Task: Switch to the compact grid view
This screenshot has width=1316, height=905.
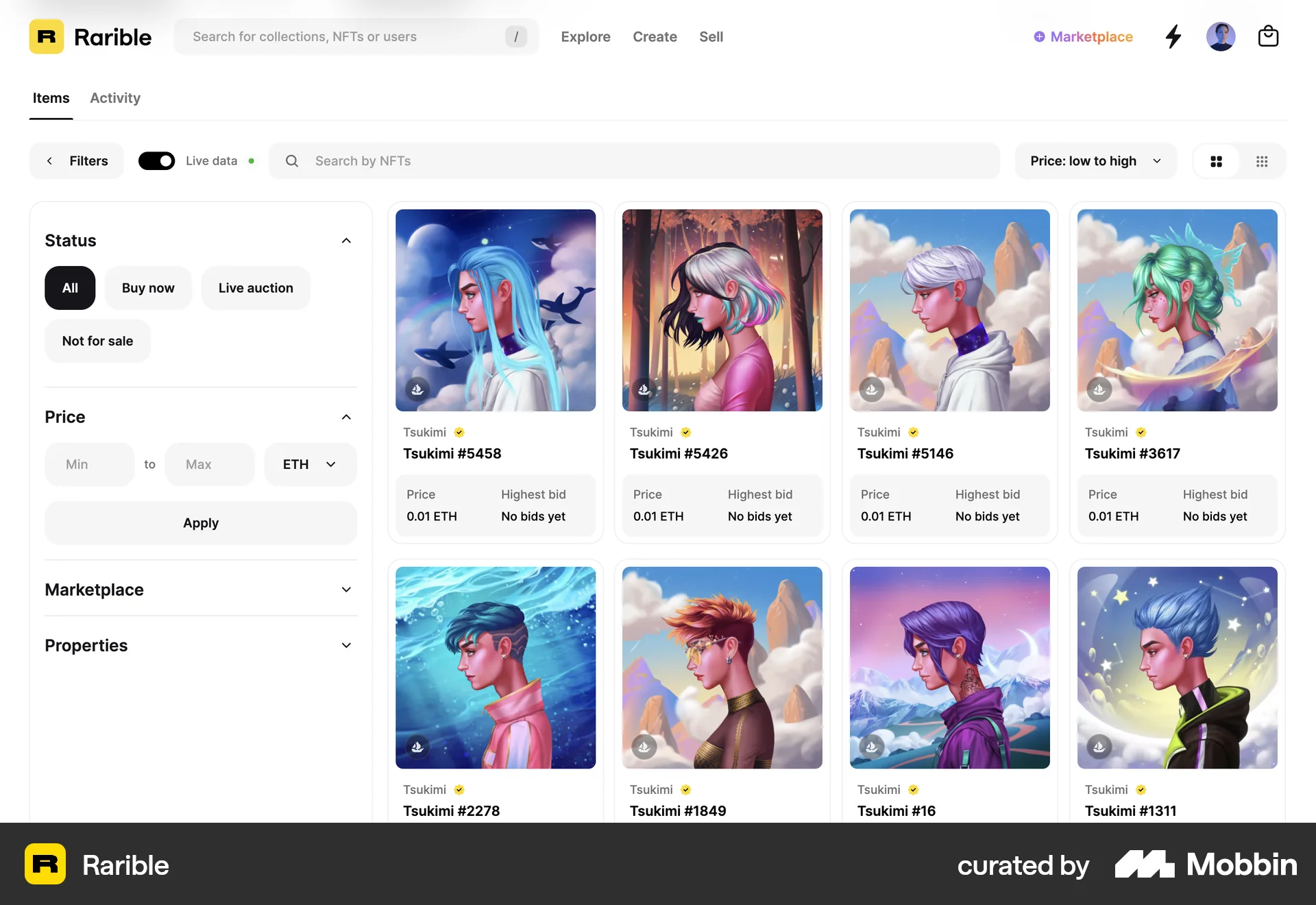Action: [x=1262, y=161]
